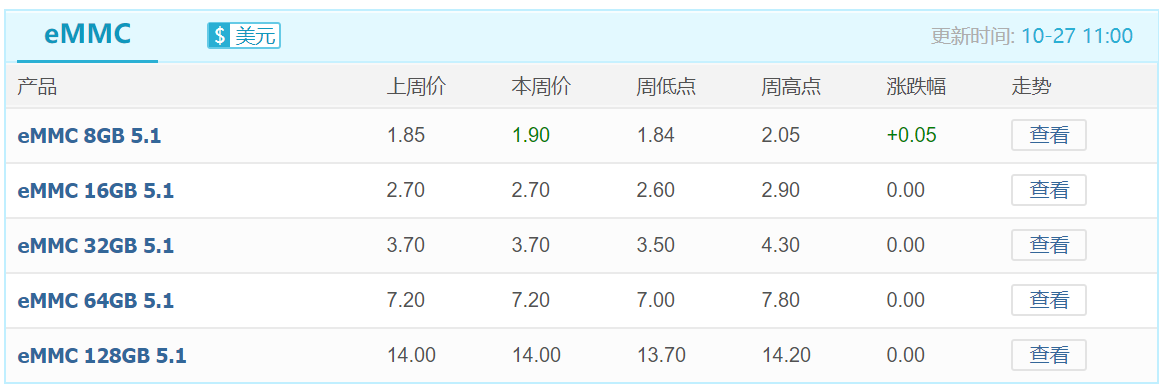
Task: View trend for eMMC 64GB 5.1
Action: [1049, 301]
